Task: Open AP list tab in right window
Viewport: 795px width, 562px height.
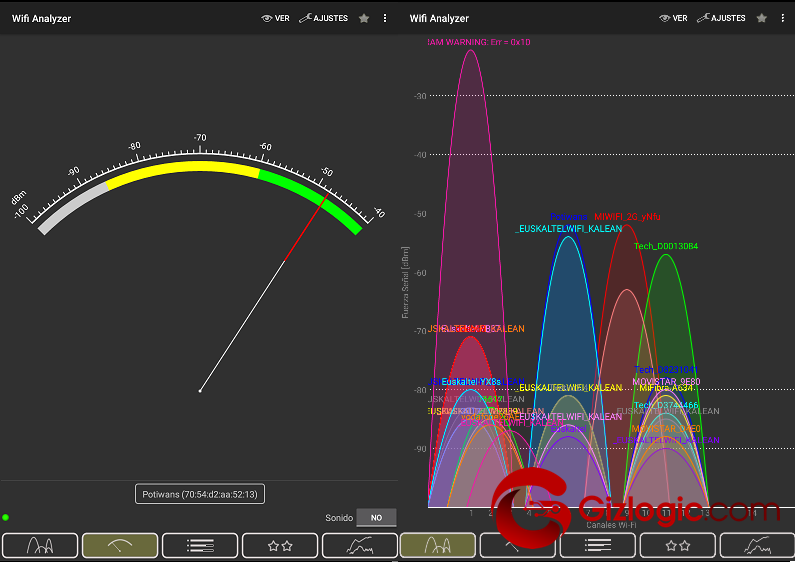Action: (598, 545)
